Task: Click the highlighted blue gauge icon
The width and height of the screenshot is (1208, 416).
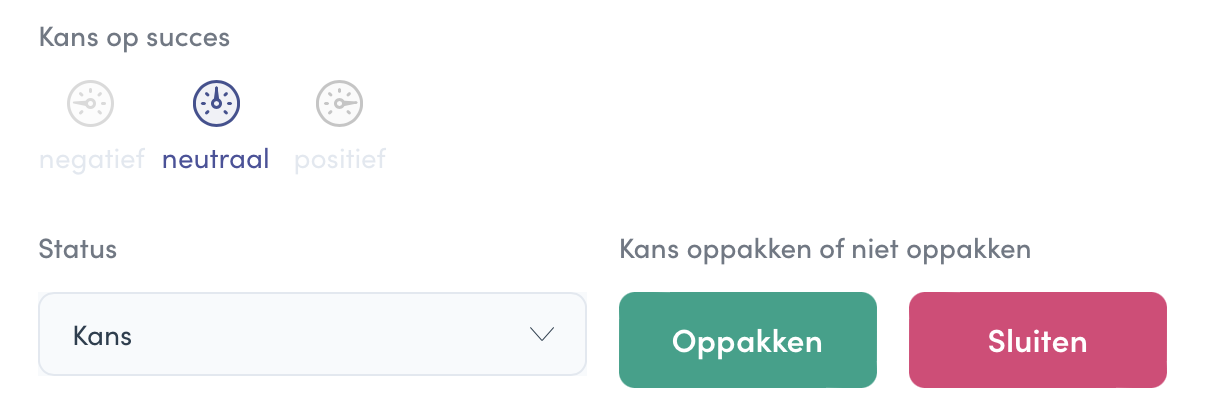Action: 216,102
